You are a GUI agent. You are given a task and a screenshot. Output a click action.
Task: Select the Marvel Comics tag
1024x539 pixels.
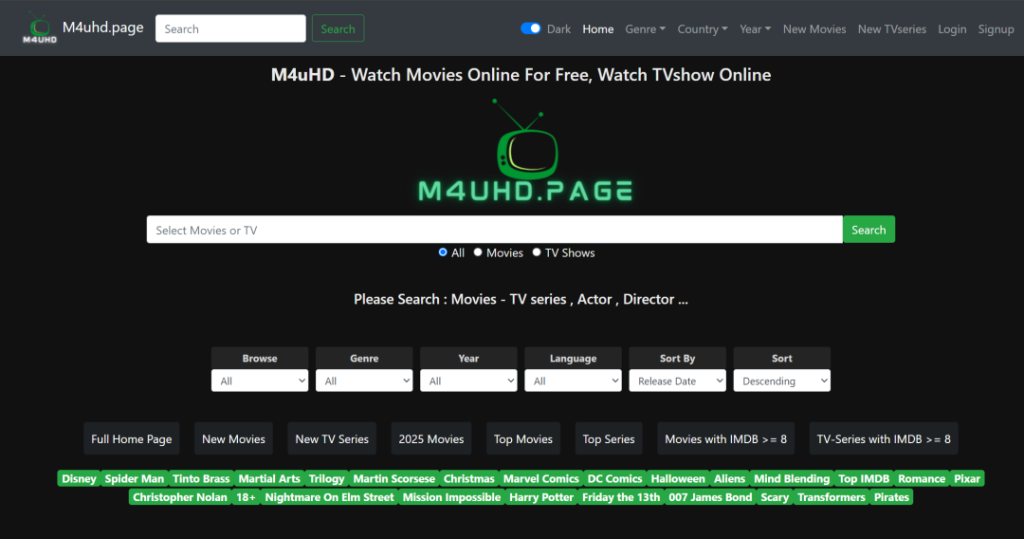click(x=541, y=479)
